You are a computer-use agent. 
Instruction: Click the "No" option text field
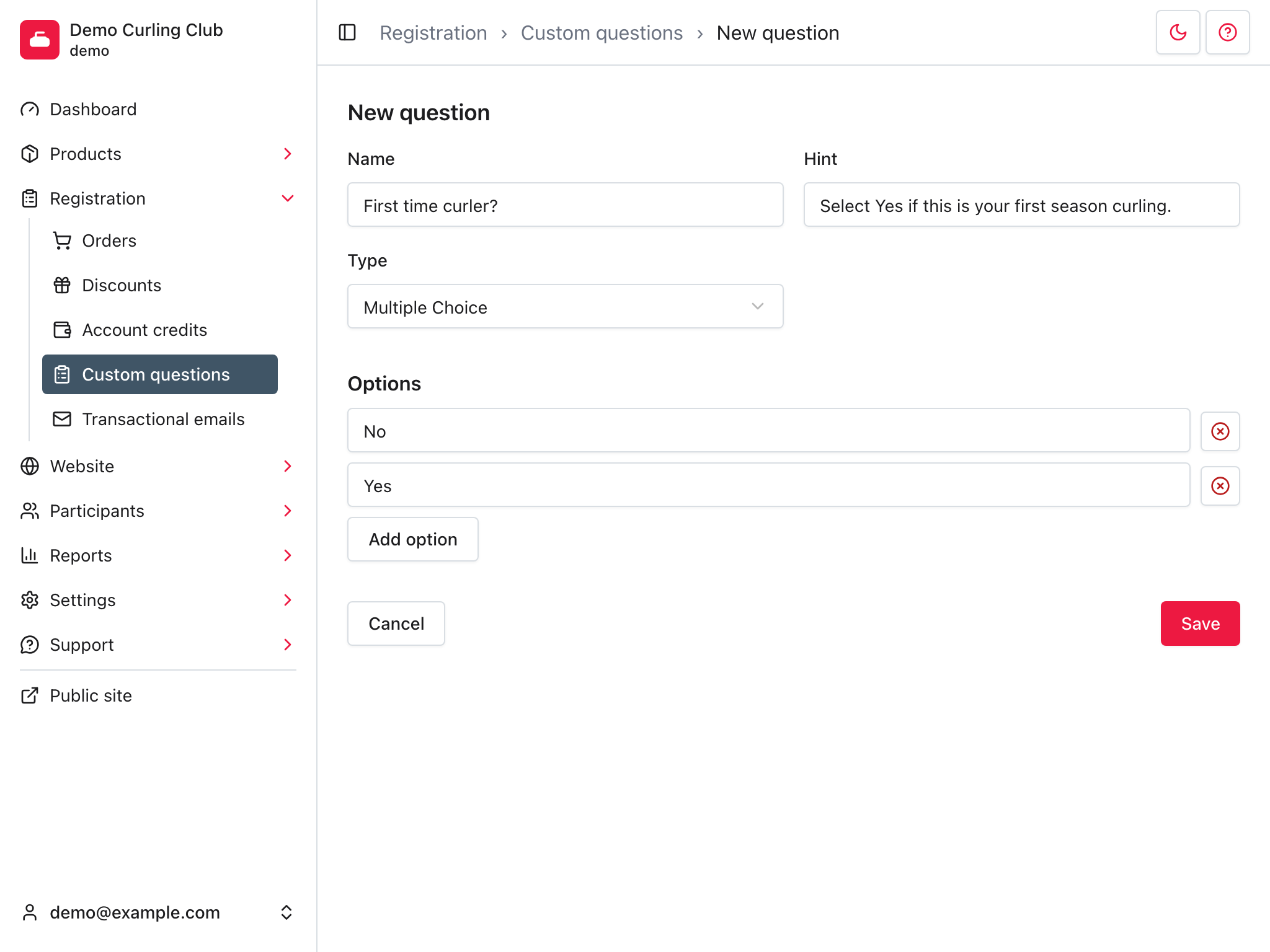pos(769,430)
